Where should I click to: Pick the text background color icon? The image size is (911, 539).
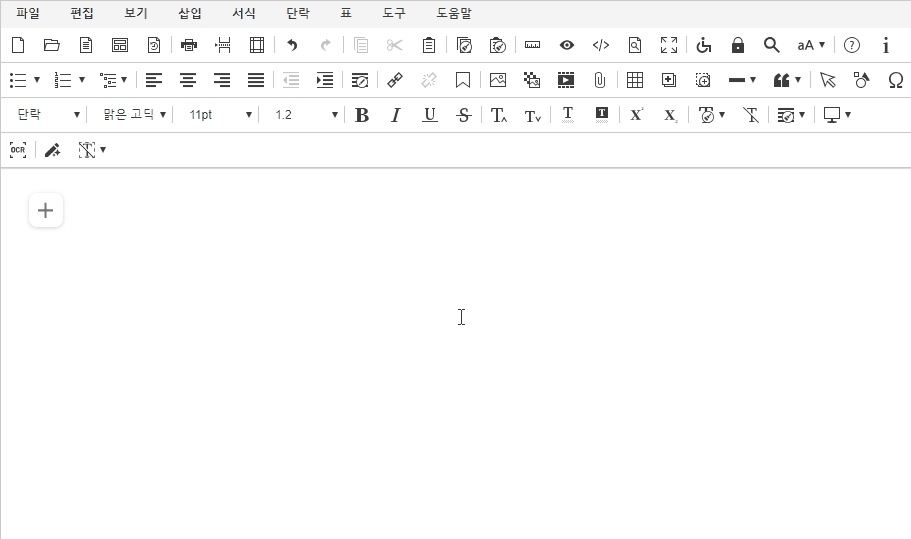601,115
